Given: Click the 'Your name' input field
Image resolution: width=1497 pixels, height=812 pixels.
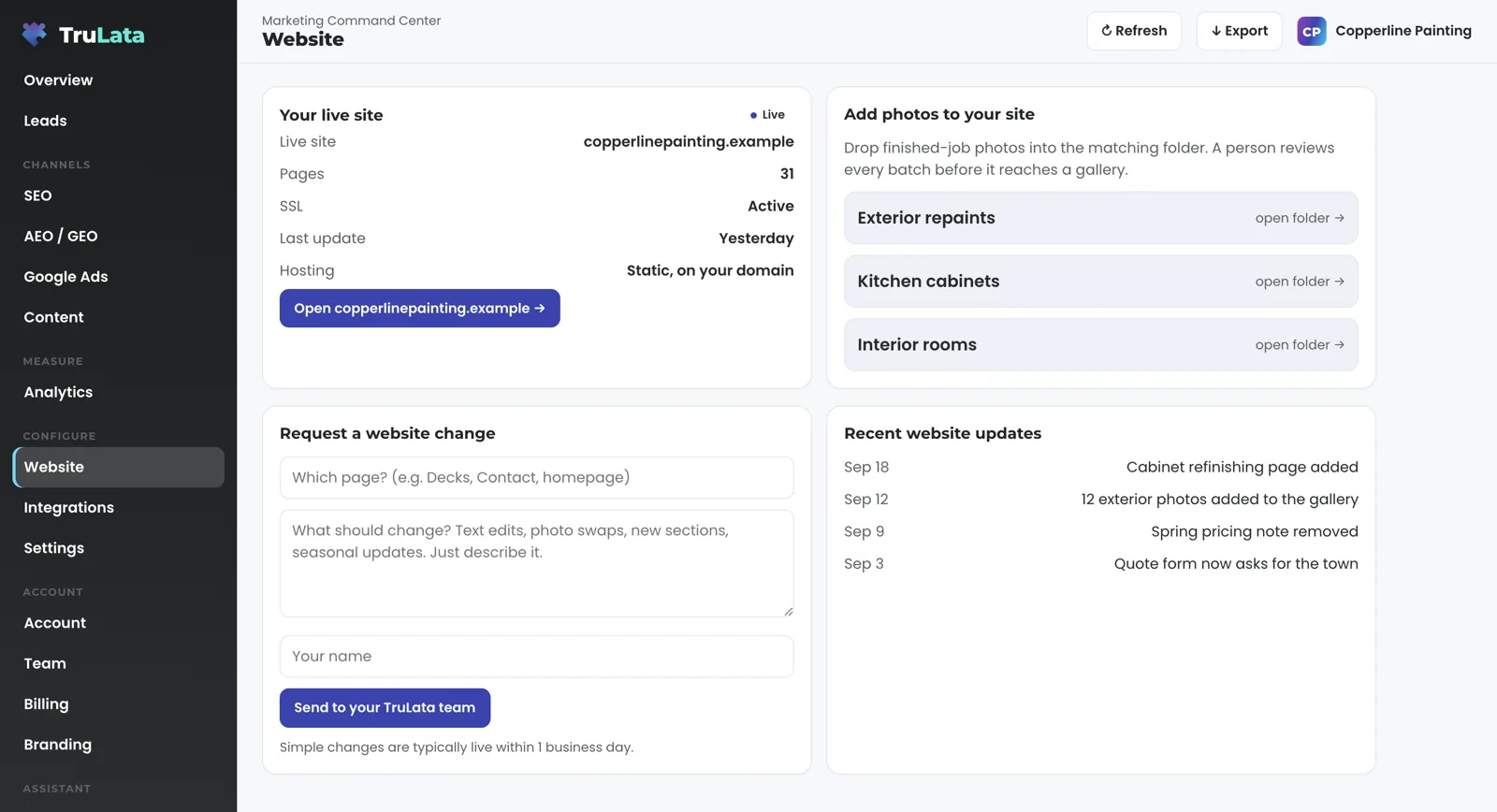Looking at the screenshot, I should coord(536,657).
